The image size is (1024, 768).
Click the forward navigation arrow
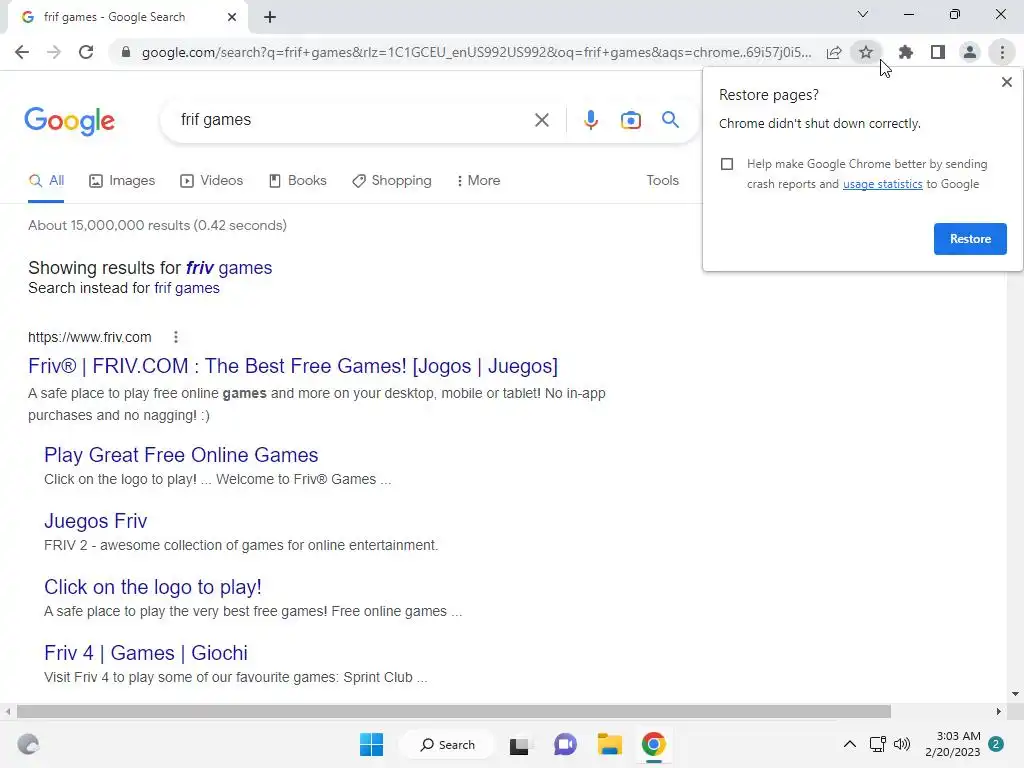(x=54, y=52)
